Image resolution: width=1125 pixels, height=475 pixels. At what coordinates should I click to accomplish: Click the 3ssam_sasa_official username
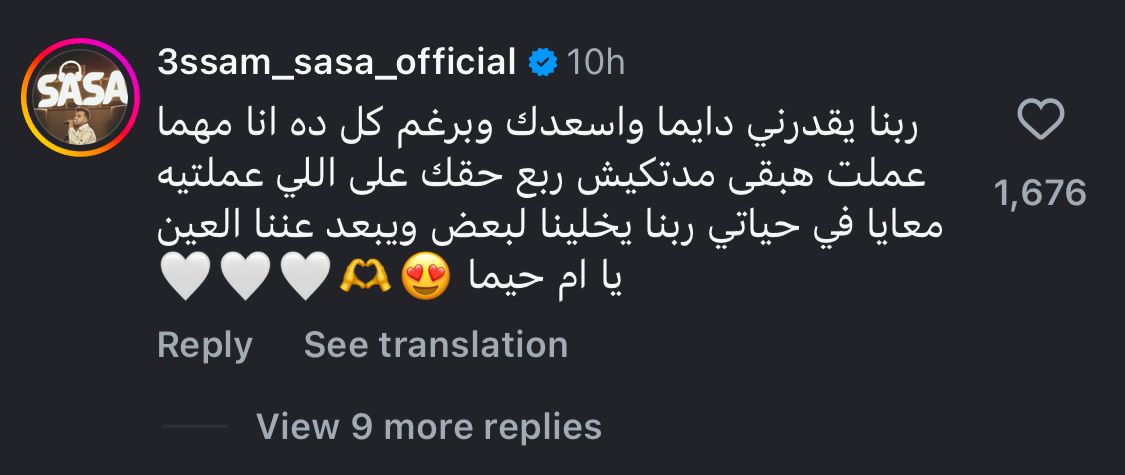pos(336,63)
